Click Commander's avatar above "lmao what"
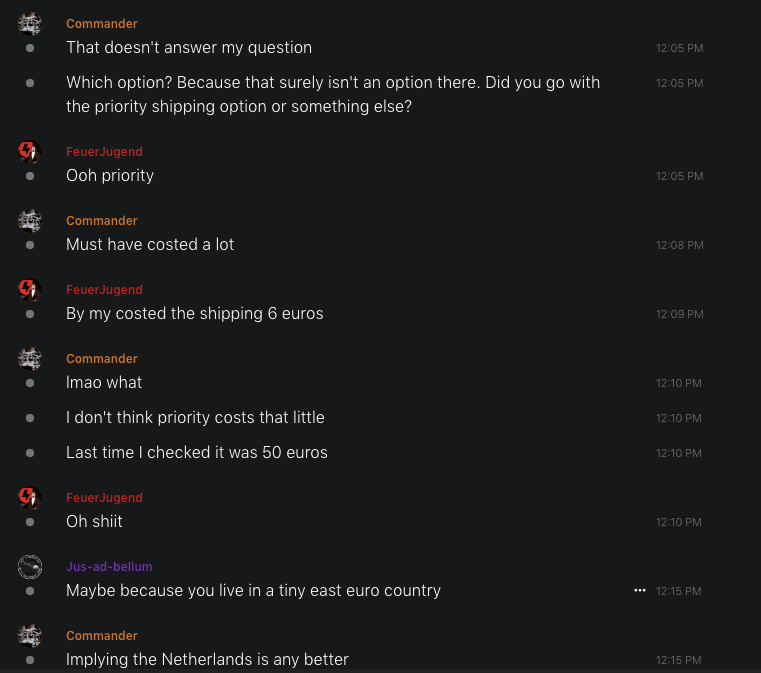This screenshot has height=673, width=761. coord(30,359)
